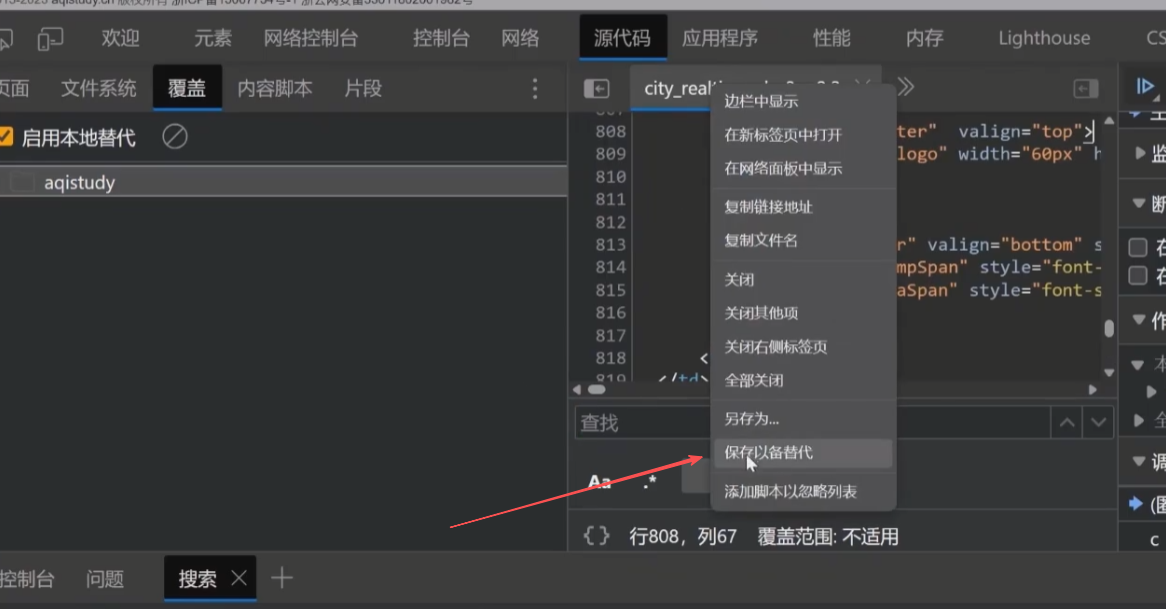Viewport: 1166px width, 609px height.
Task: Clear overrides configuration icon
Action: [x=175, y=137]
